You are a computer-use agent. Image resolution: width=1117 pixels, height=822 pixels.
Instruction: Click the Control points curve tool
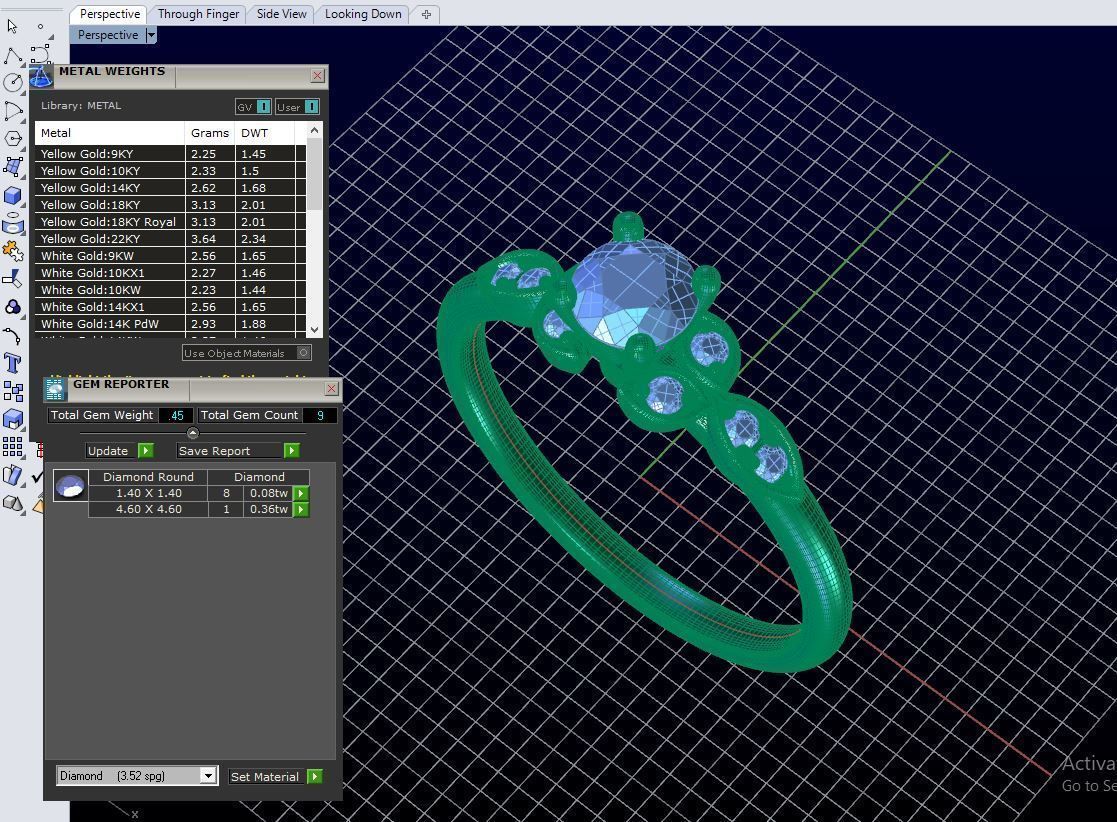pyautogui.click(x=41, y=53)
